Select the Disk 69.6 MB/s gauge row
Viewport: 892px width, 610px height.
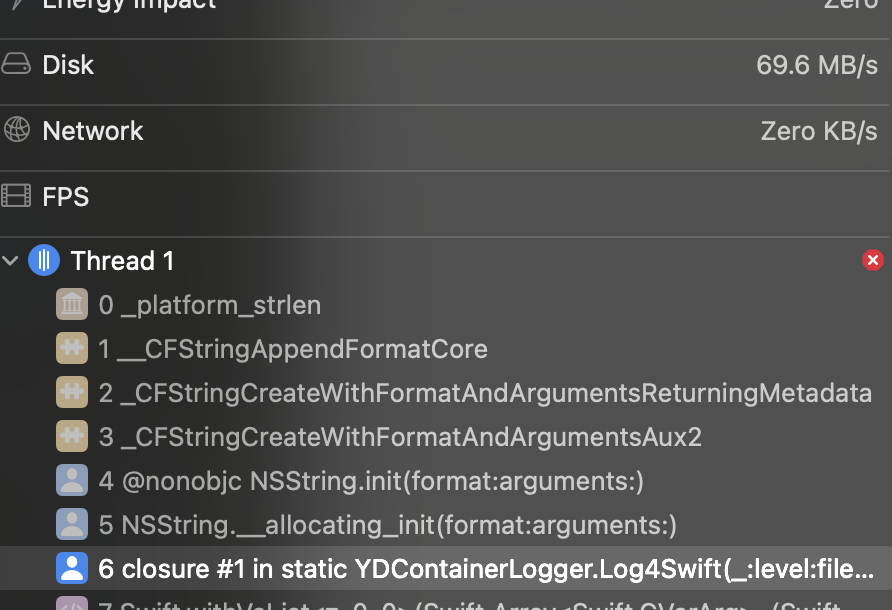(445, 65)
